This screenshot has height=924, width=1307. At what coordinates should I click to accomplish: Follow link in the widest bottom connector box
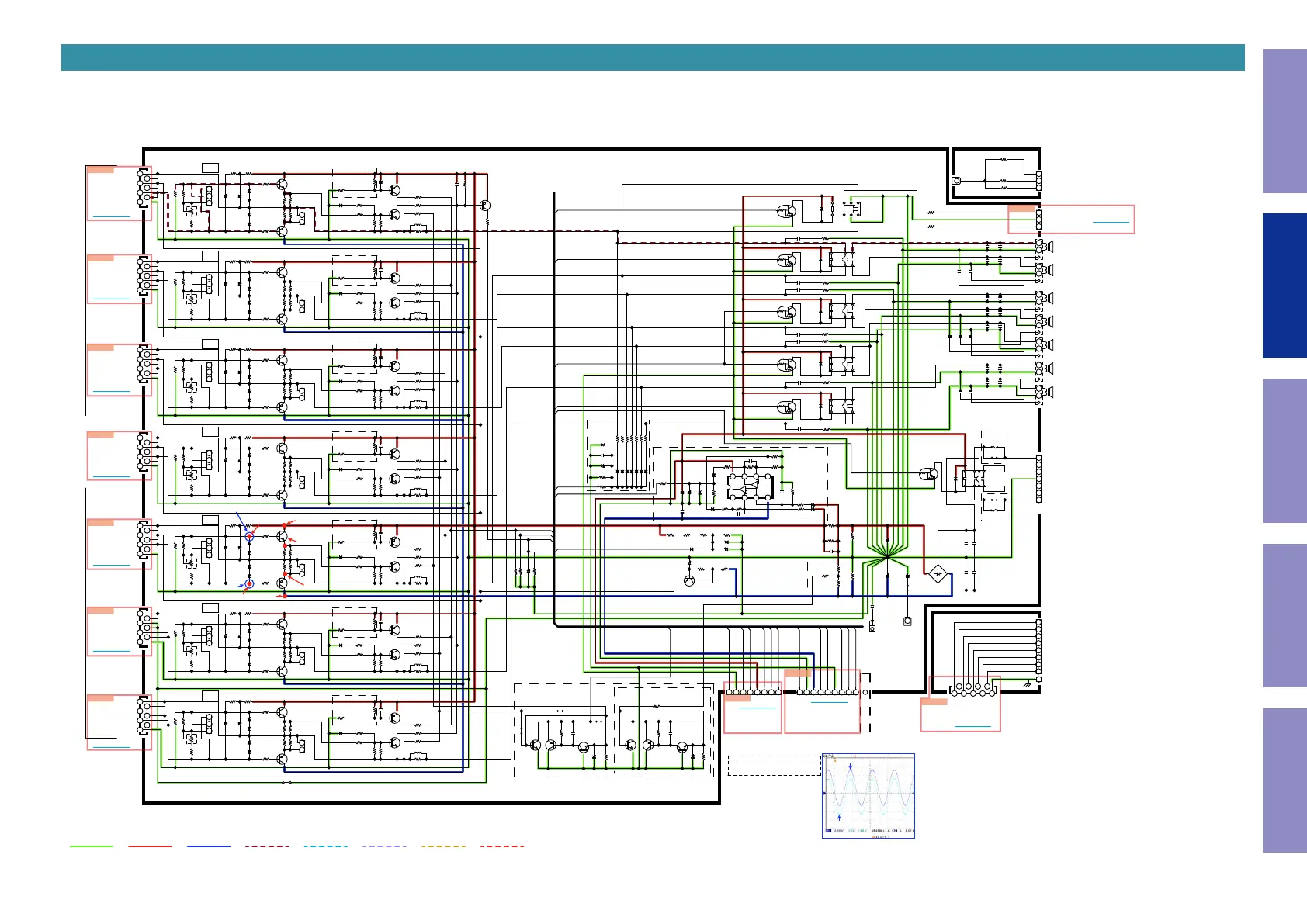(x=829, y=702)
